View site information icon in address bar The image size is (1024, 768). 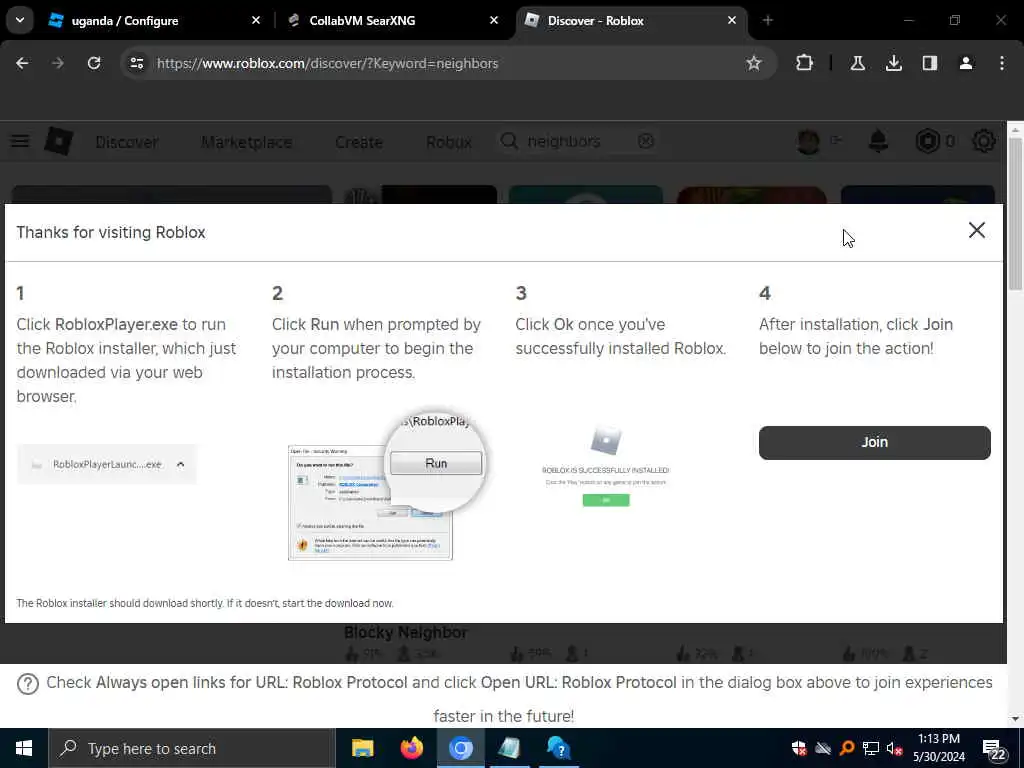pyautogui.click(x=136, y=63)
